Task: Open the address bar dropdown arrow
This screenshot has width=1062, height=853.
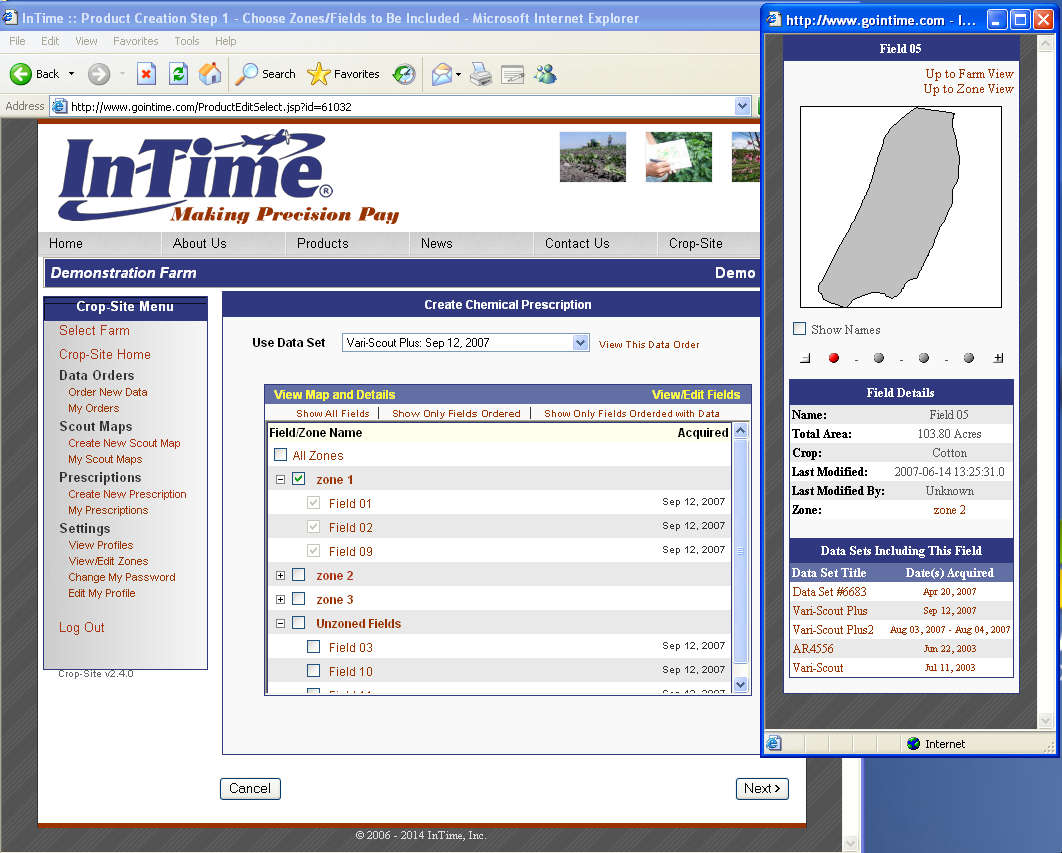Action: tap(742, 106)
